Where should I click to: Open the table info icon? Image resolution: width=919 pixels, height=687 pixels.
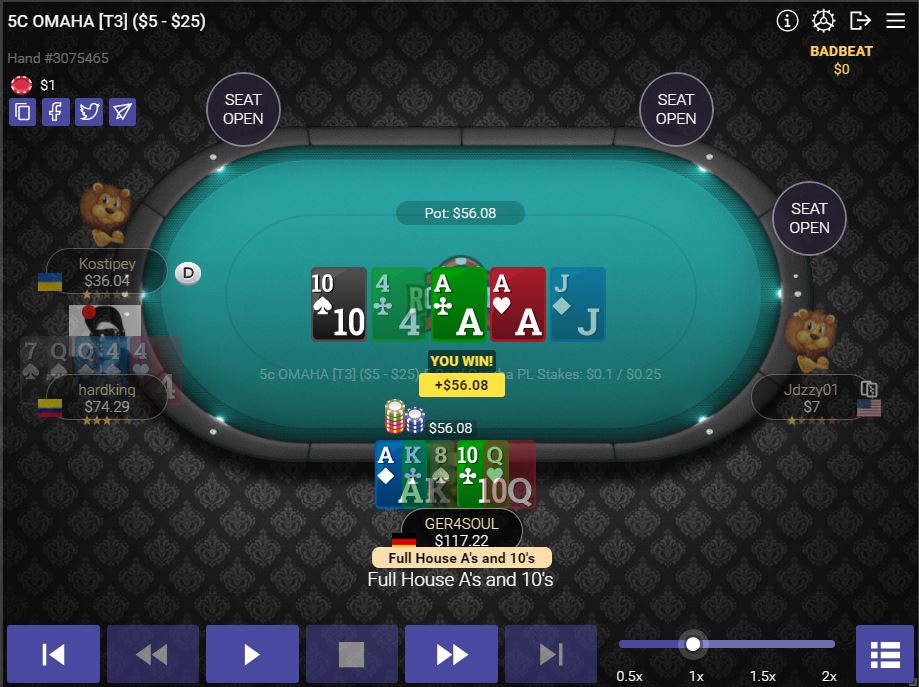pyautogui.click(x=787, y=21)
